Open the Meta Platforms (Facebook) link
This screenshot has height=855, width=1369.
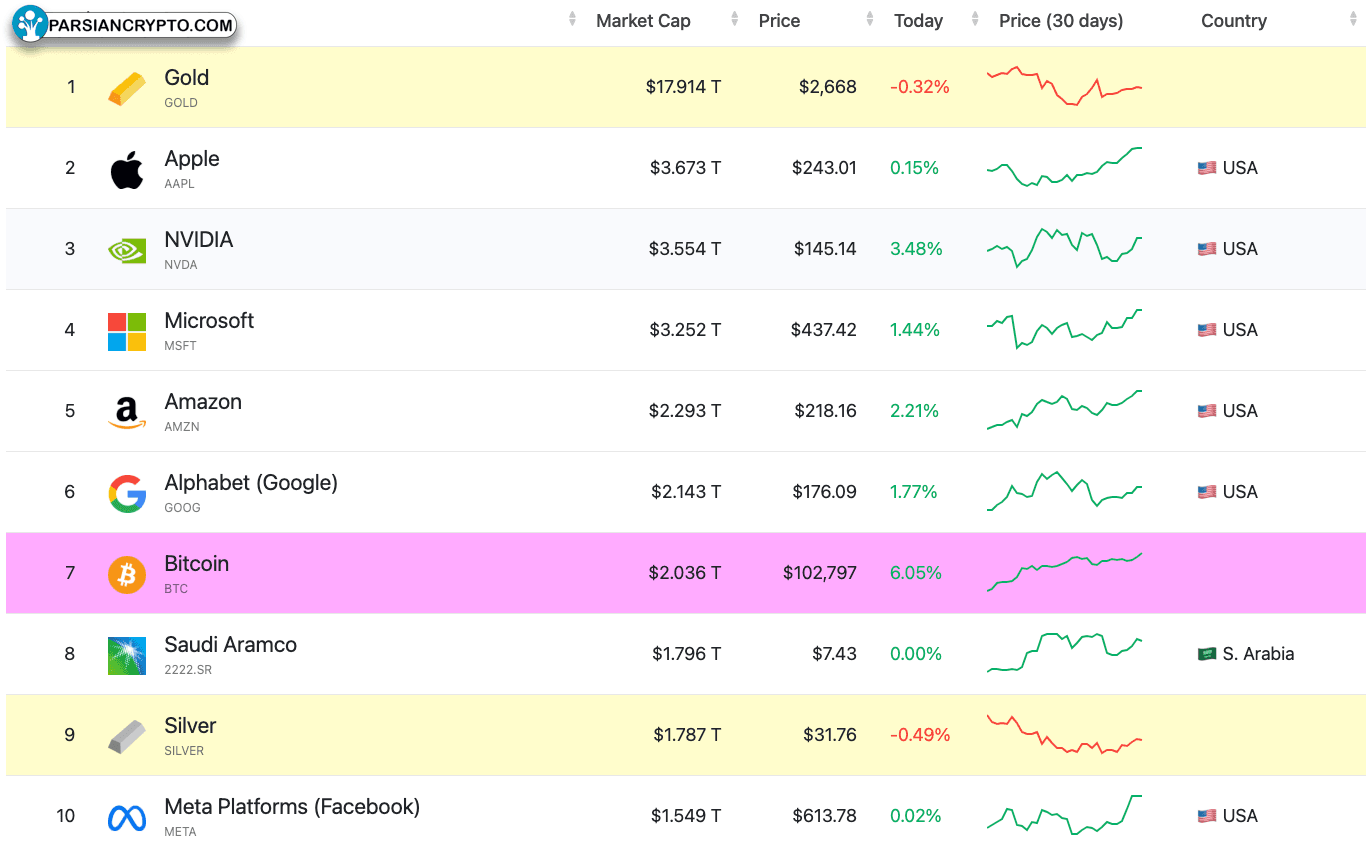292,807
